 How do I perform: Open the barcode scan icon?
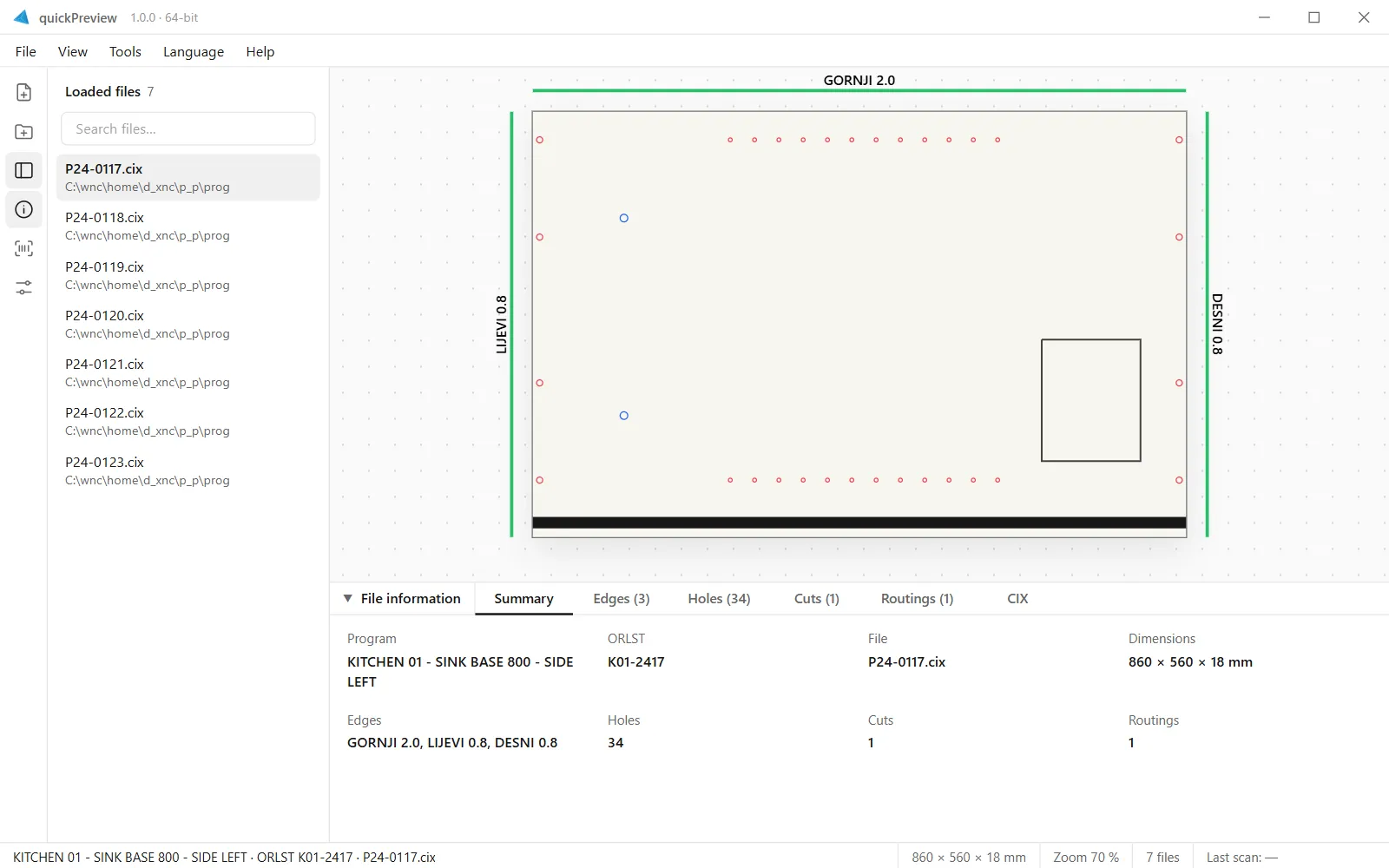(23, 248)
